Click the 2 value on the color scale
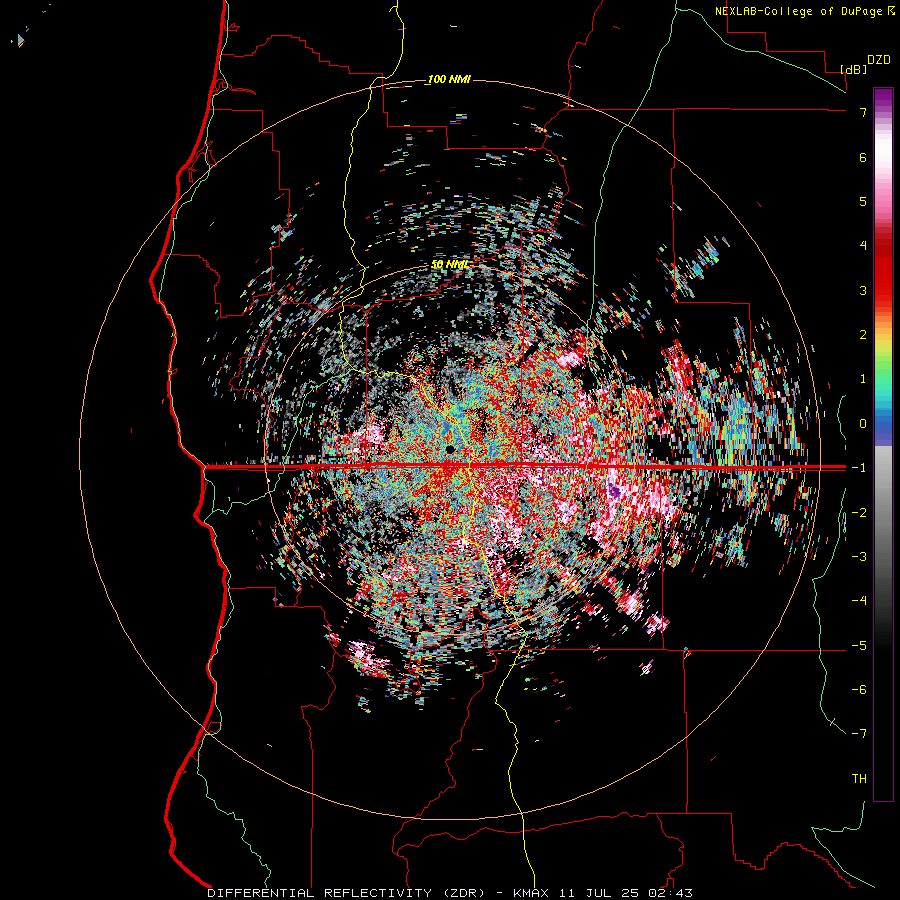Viewport: 900px width, 900px height. [863, 335]
